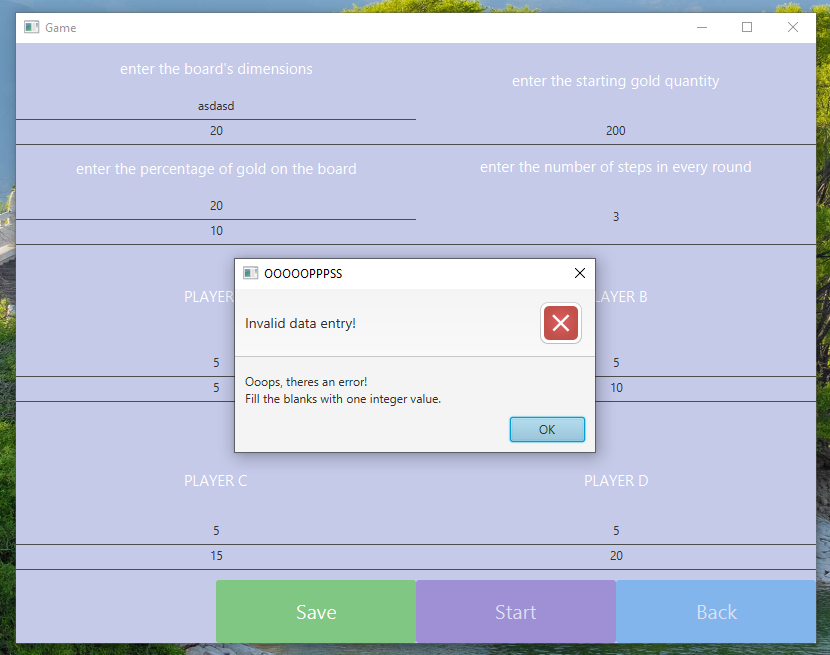The image size is (830, 655).
Task: Click 'enter the percentage of gold on the board' label
Action: tap(216, 169)
